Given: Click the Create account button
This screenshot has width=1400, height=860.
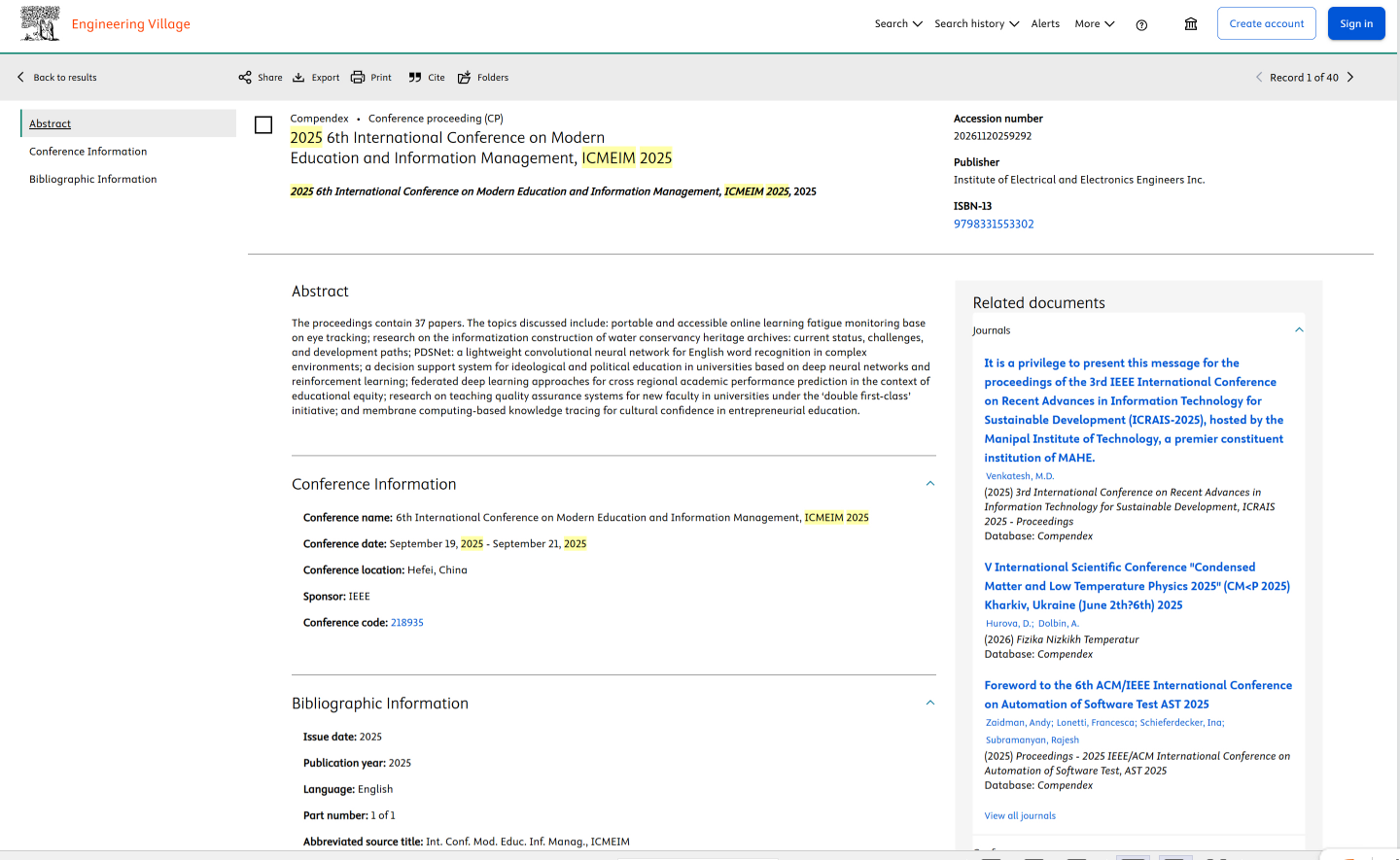Looking at the screenshot, I should pyautogui.click(x=1266, y=24).
